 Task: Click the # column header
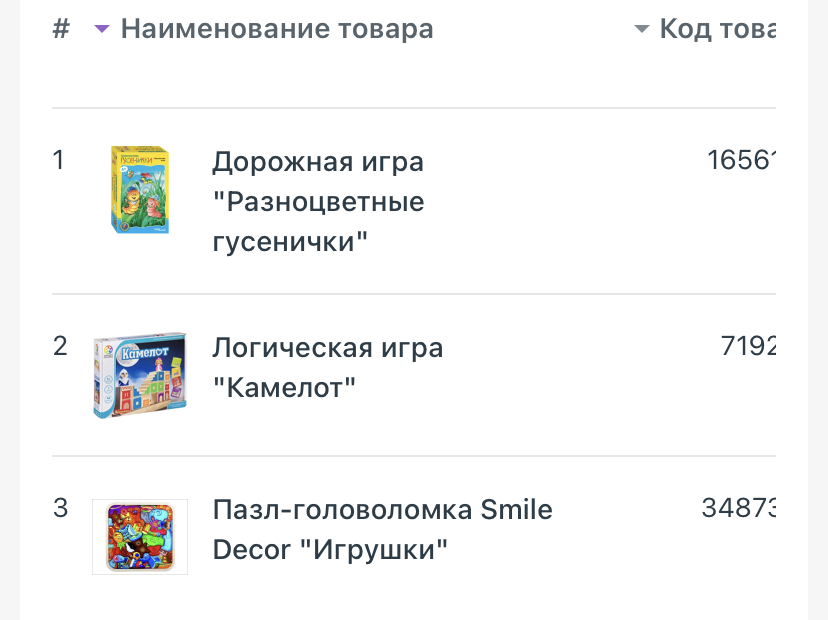pyautogui.click(x=61, y=29)
